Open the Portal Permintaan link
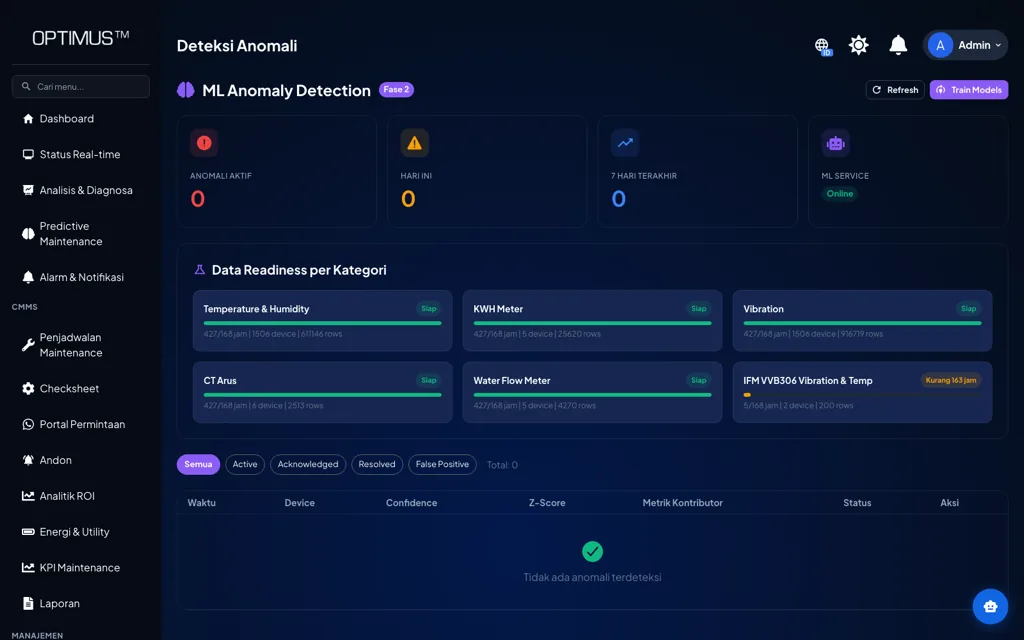 (82, 424)
